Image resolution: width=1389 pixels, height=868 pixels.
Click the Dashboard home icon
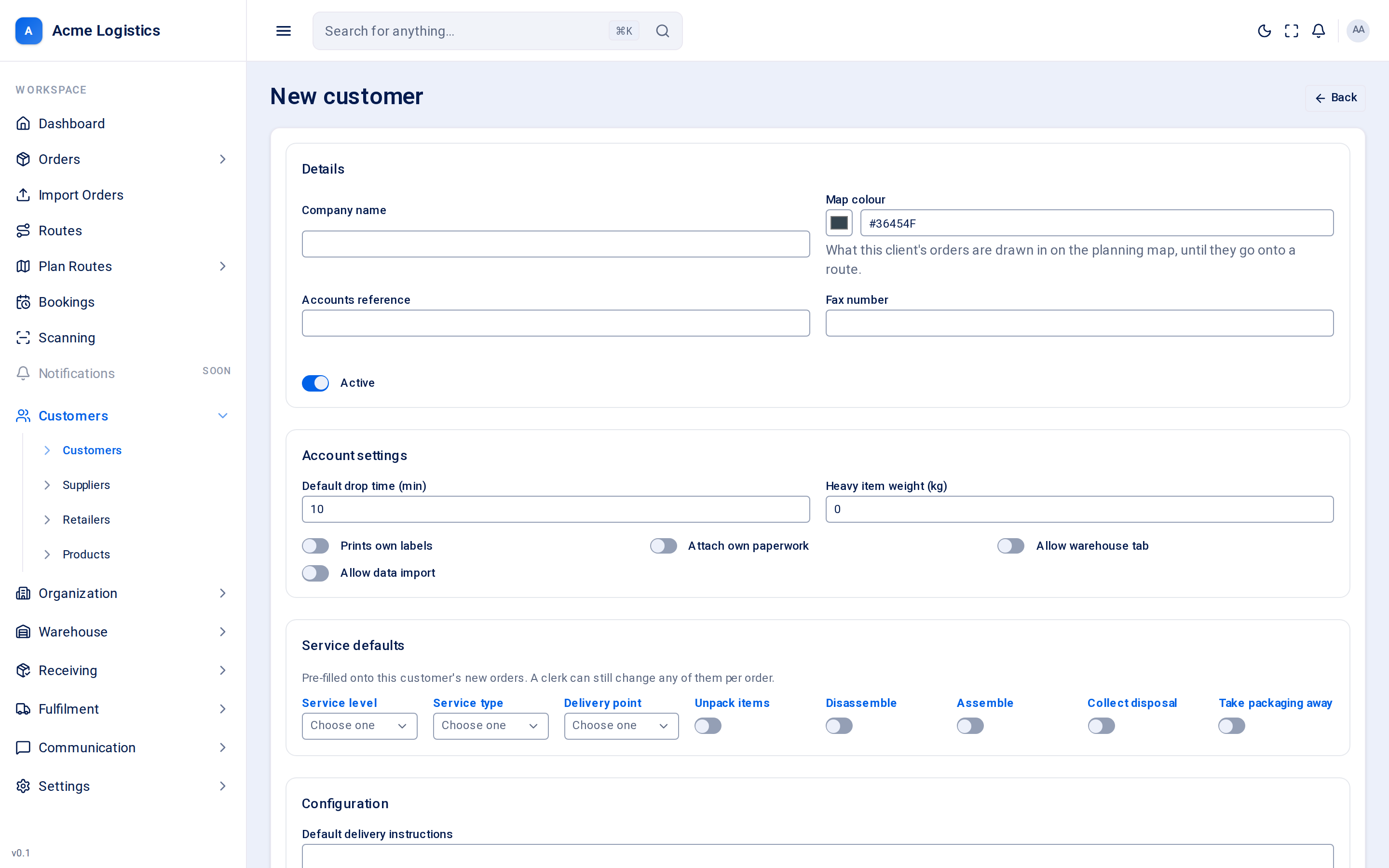click(x=23, y=123)
